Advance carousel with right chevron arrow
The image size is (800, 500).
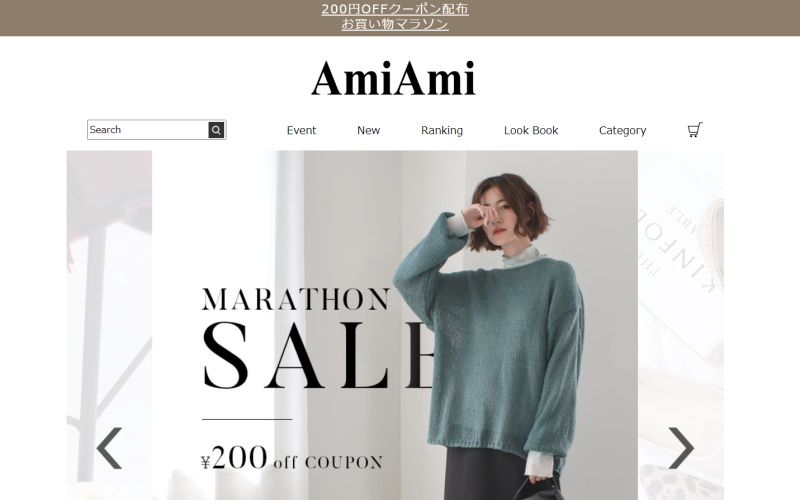tap(681, 448)
